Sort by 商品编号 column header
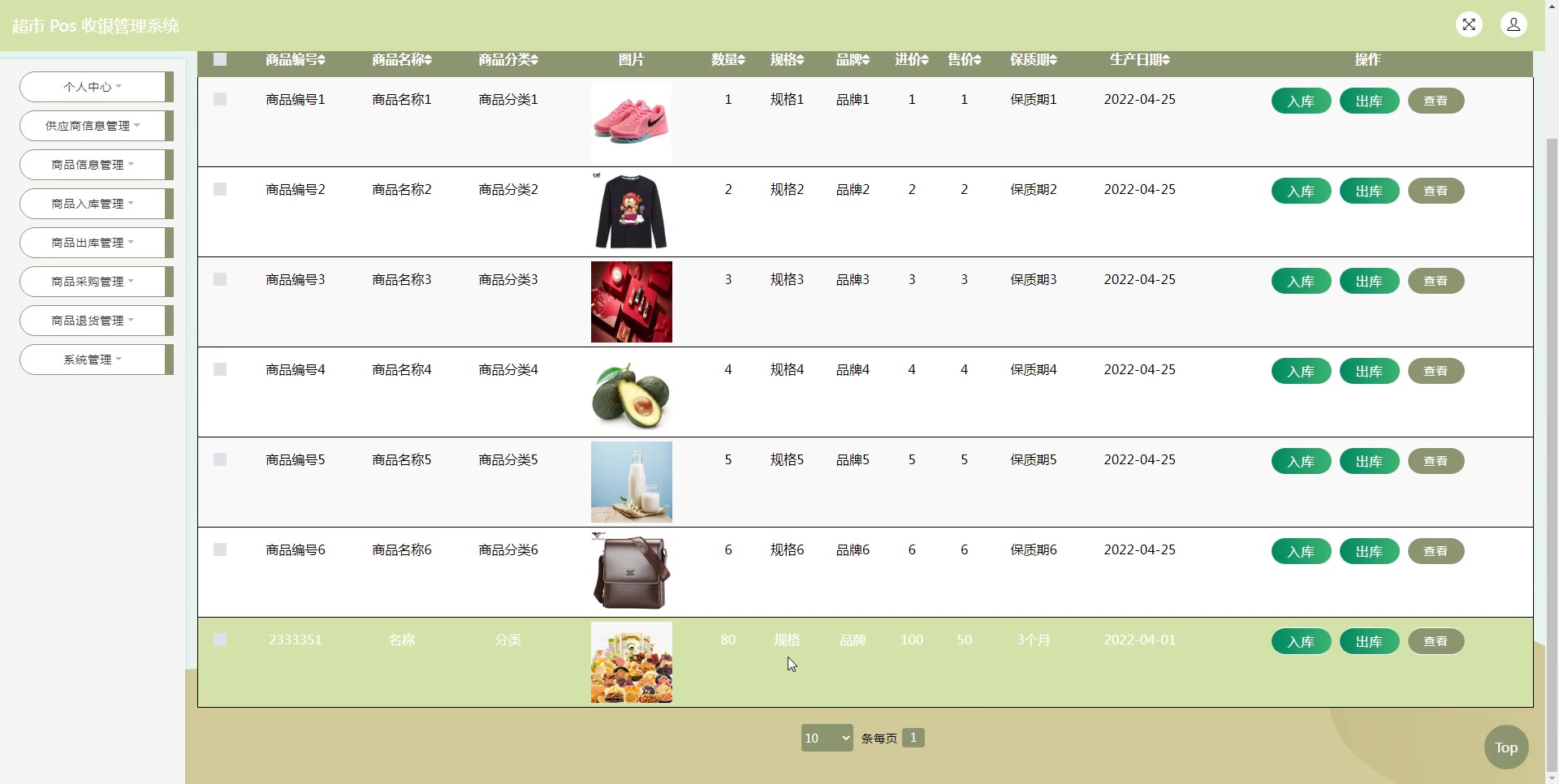This screenshot has width=1559, height=784. coord(296,59)
